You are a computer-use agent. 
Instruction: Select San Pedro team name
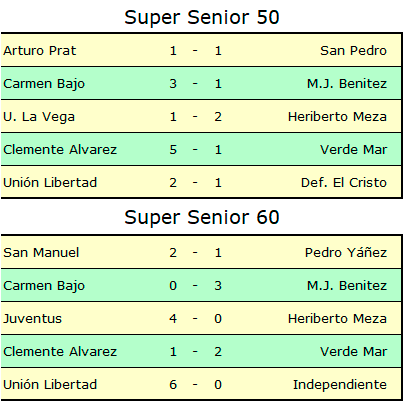[x=353, y=51]
